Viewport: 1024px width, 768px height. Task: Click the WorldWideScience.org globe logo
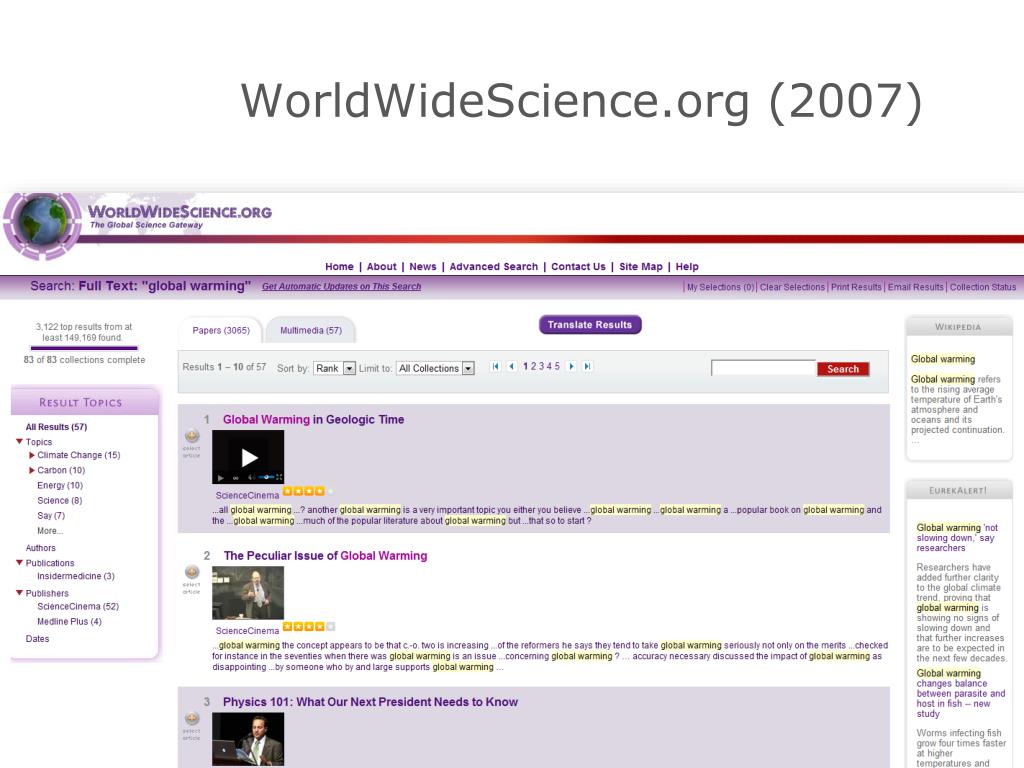pos(42,226)
